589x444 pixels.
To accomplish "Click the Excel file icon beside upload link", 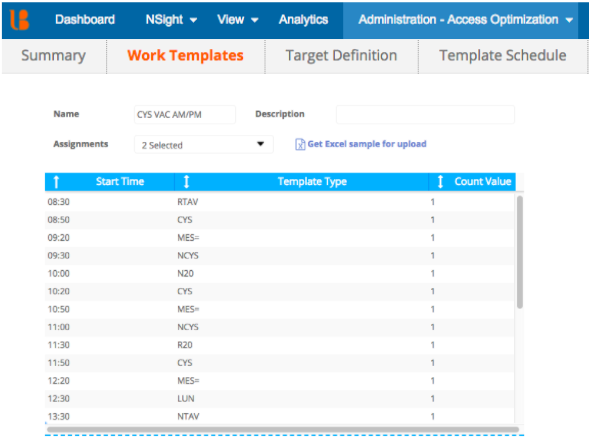I will tap(300, 144).
